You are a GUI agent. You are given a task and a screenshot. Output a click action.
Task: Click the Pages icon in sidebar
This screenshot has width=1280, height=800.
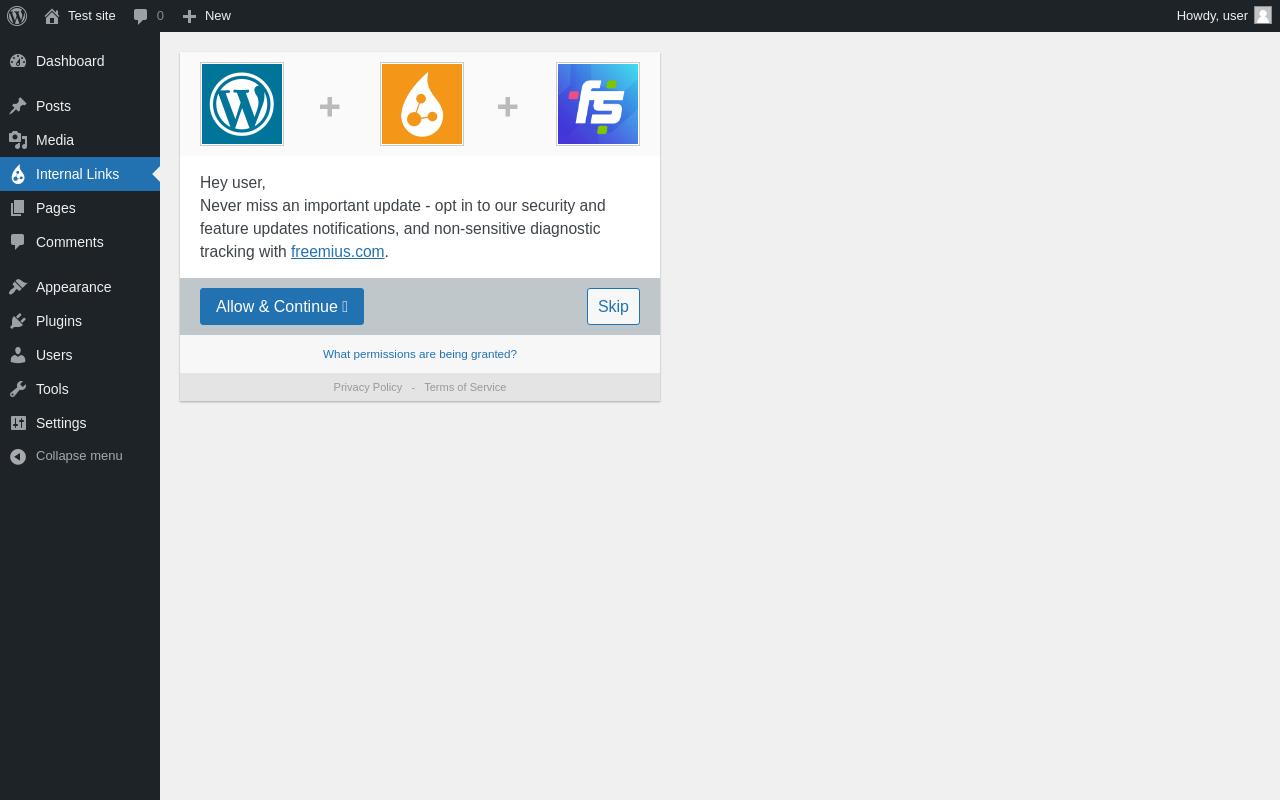pyautogui.click(x=18, y=208)
